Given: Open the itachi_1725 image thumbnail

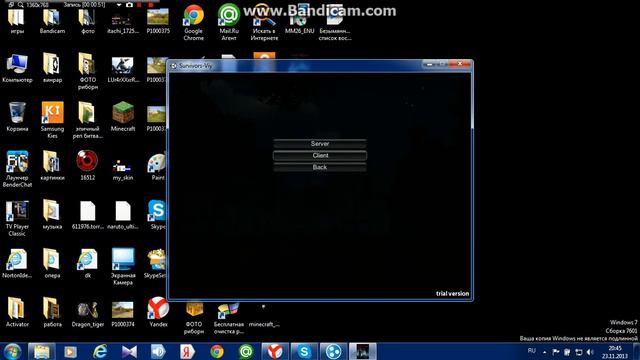Looking at the screenshot, I should tap(122, 23).
